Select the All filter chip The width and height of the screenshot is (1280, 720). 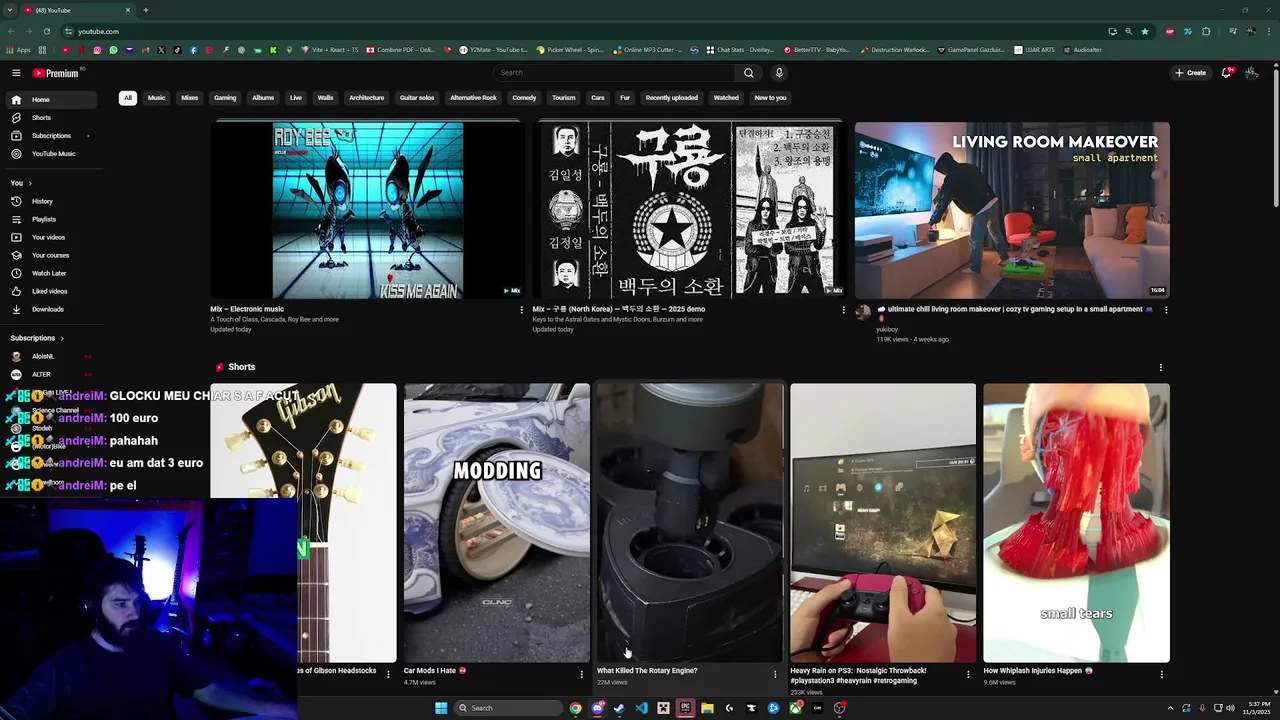[127, 98]
